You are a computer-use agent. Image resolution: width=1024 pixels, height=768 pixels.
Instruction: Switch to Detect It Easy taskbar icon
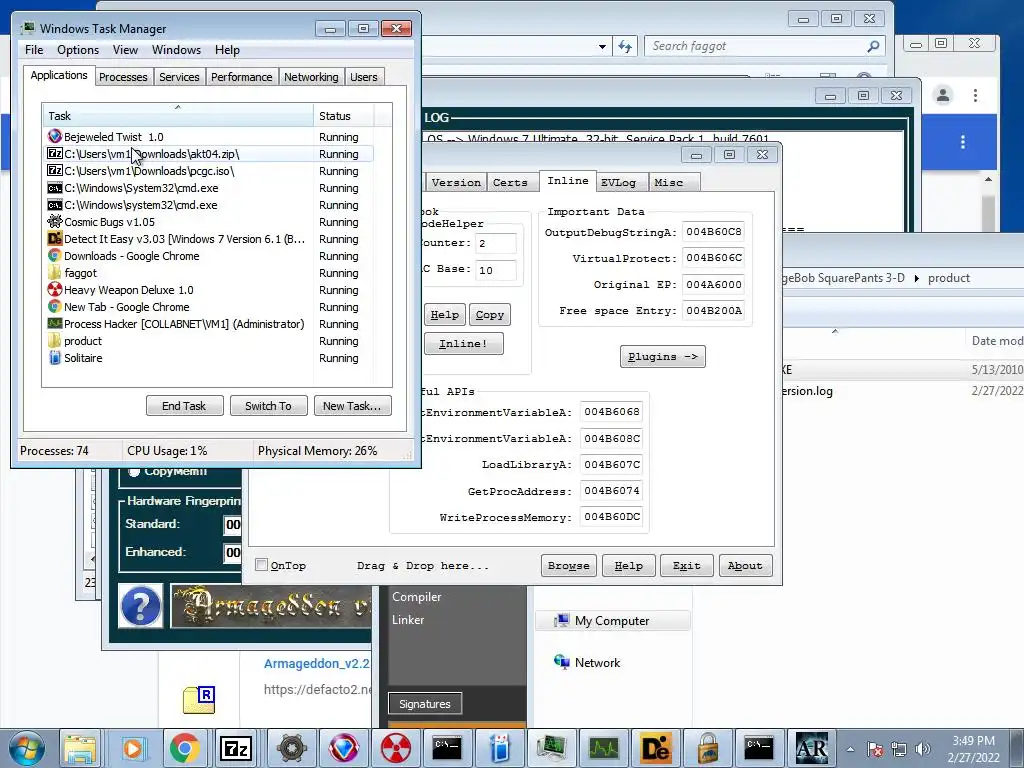(x=656, y=748)
